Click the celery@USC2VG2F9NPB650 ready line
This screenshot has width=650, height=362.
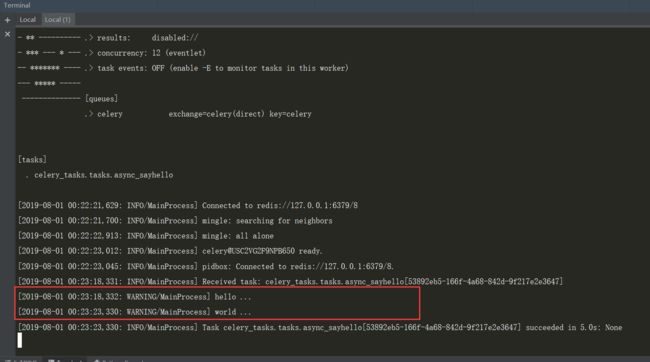click(x=170, y=251)
